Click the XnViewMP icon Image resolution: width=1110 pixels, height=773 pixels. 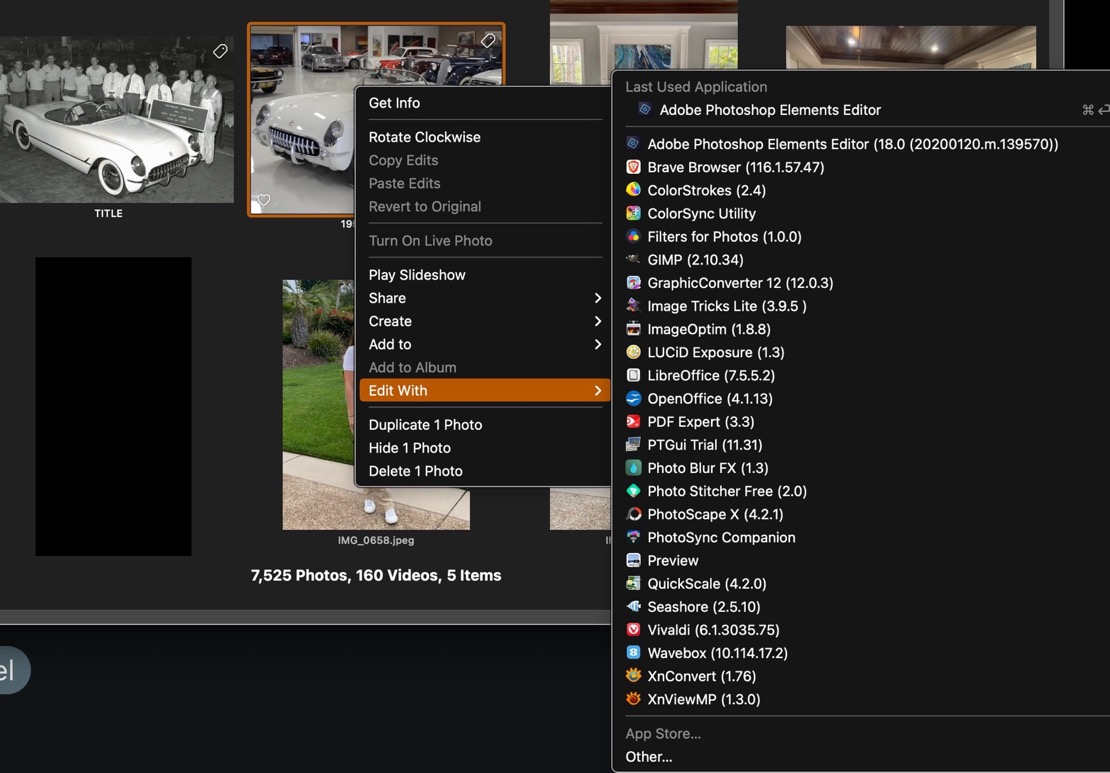633,699
